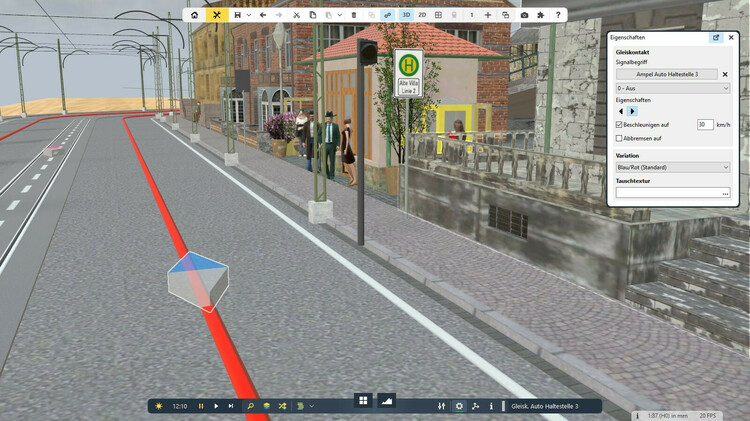Click the Tauschtextur browse '...' button
The height and width of the screenshot is (421, 750).
(x=725, y=192)
